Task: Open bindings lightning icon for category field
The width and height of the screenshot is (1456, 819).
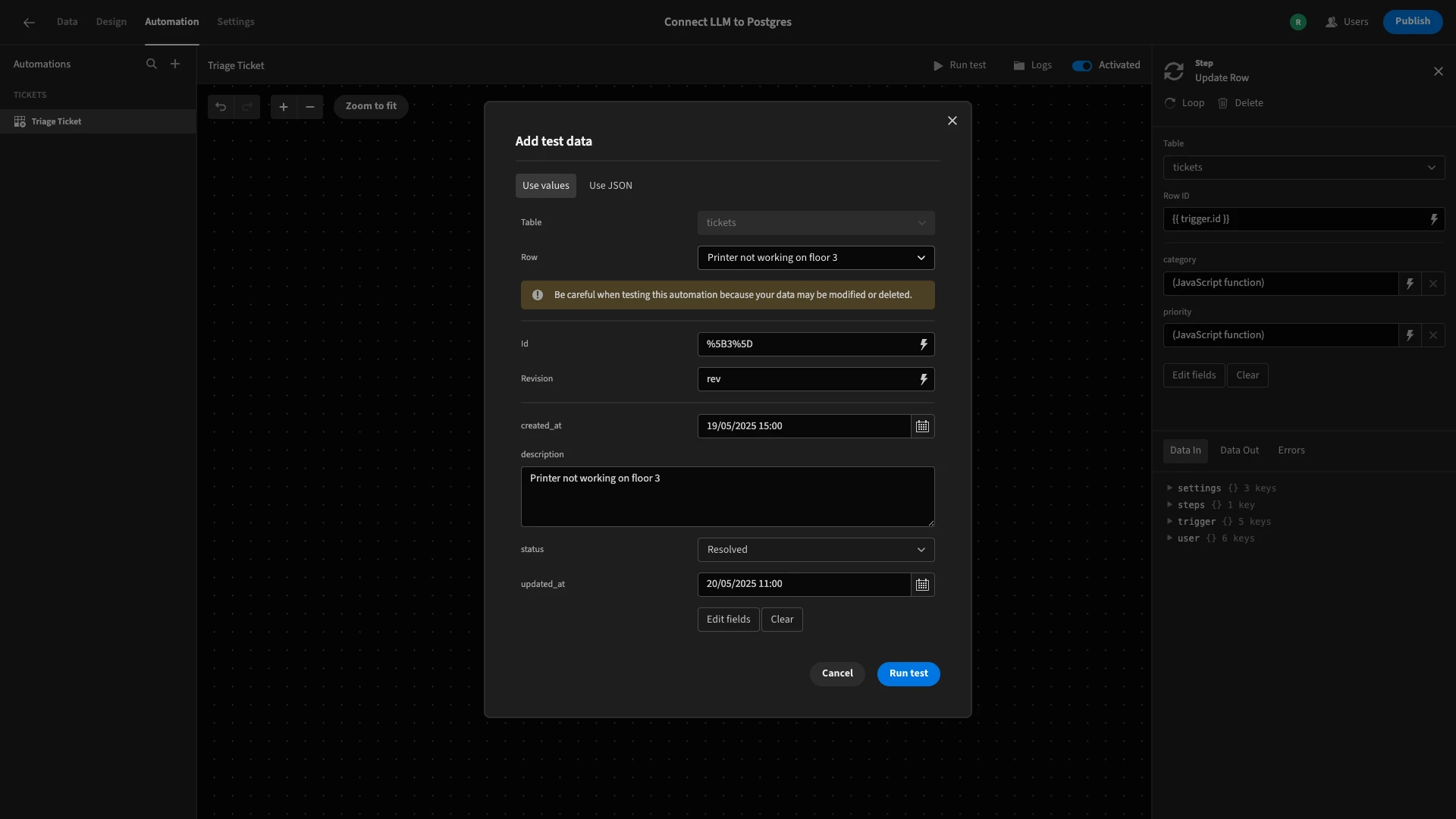Action: click(1410, 284)
